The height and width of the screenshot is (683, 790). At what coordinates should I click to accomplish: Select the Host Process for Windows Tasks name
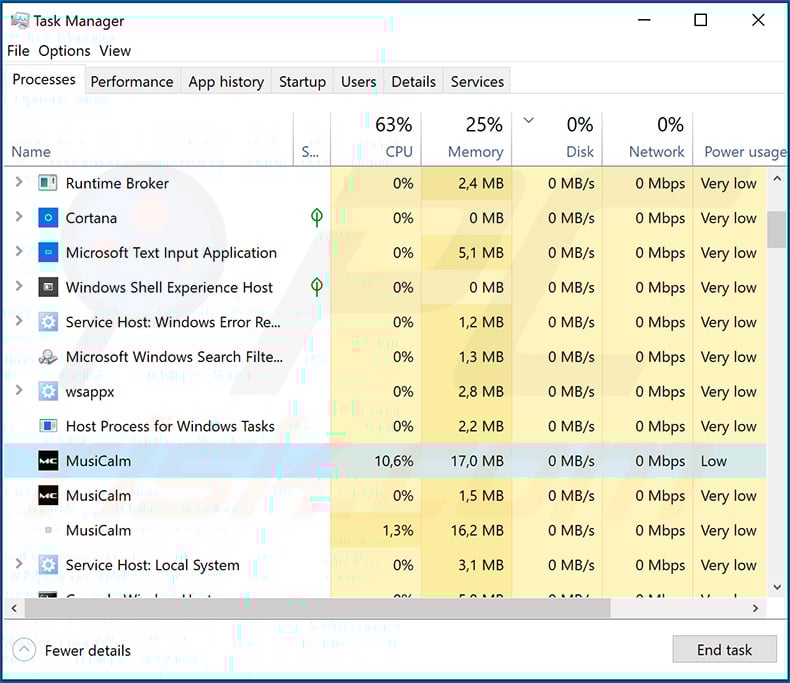(x=170, y=426)
